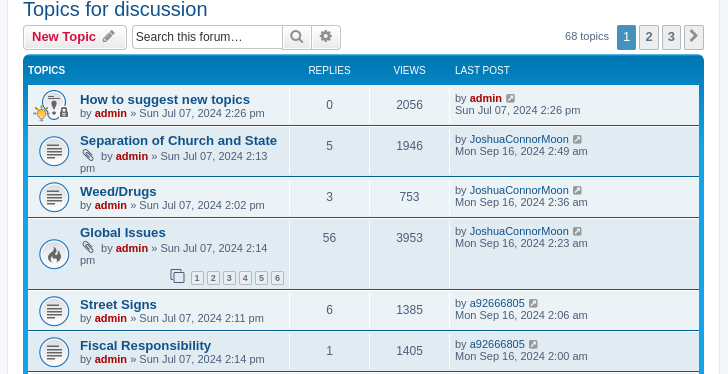Image resolution: width=728 pixels, height=374 pixels.
Task: Create a New Topic
Action: tap(75, 37)
